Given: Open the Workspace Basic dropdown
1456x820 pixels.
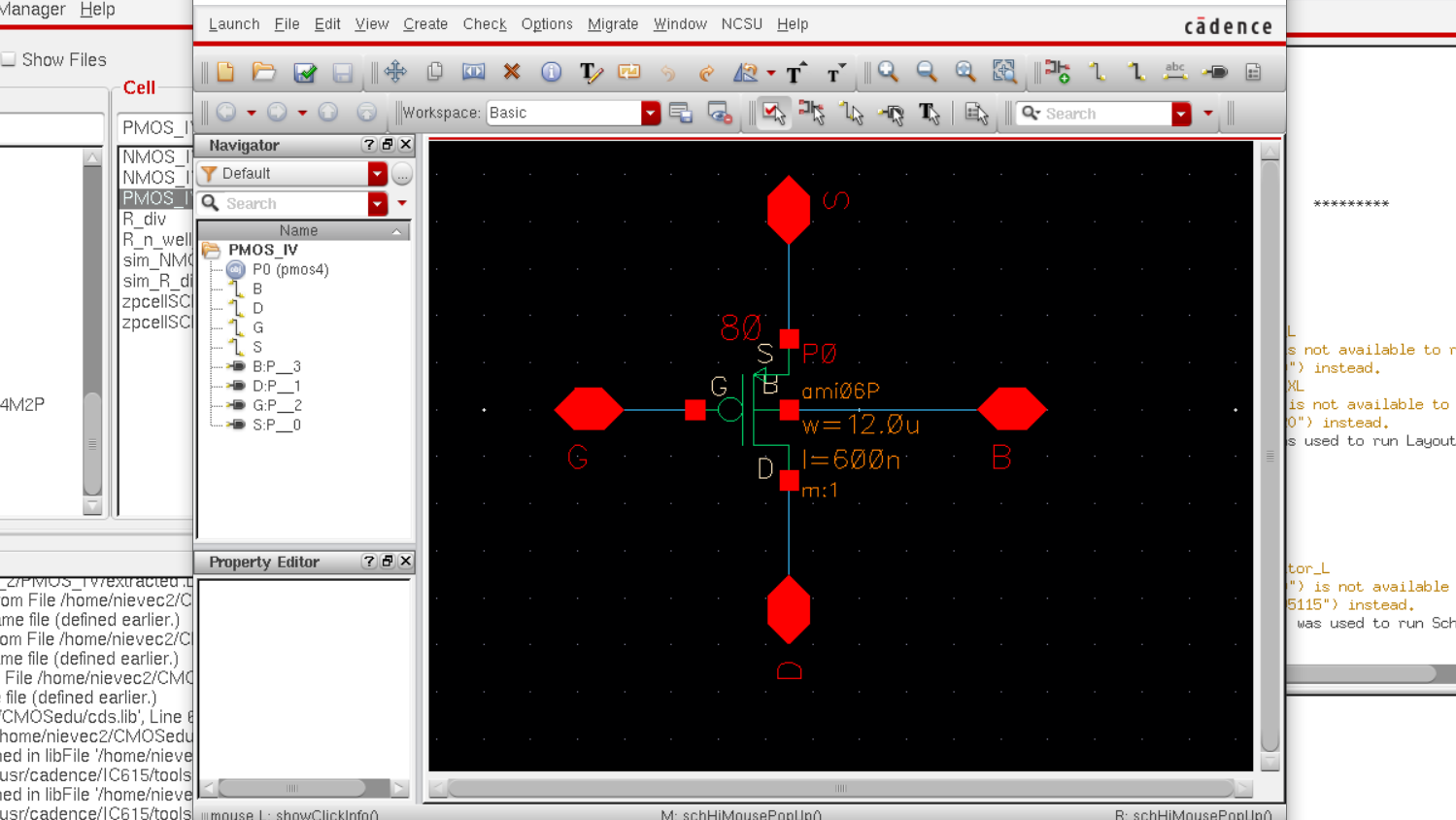Looking at the screenshot, I should point(650,114).
